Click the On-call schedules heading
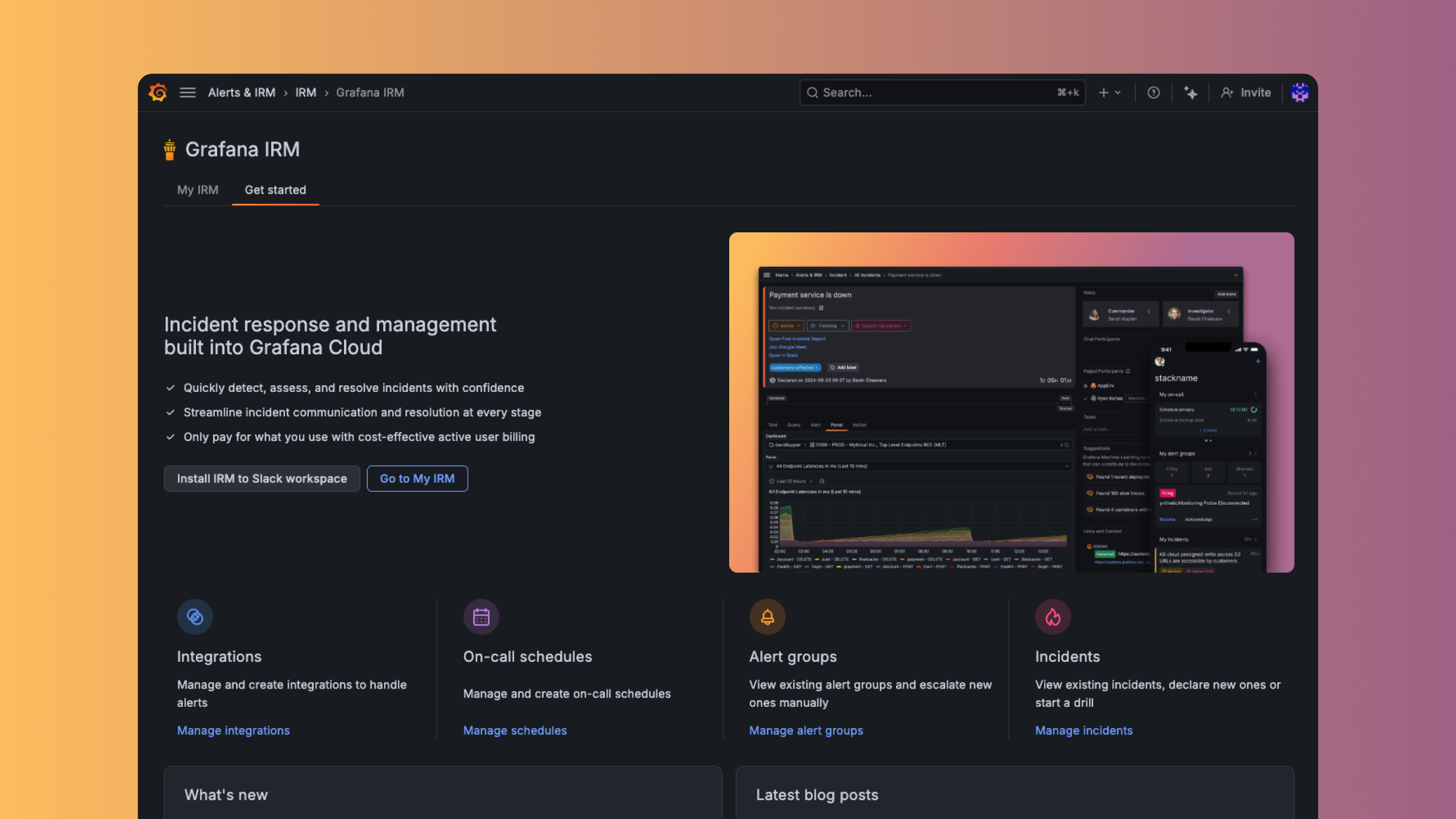Viewport: 1456px width, 819px height. [528, 656]
